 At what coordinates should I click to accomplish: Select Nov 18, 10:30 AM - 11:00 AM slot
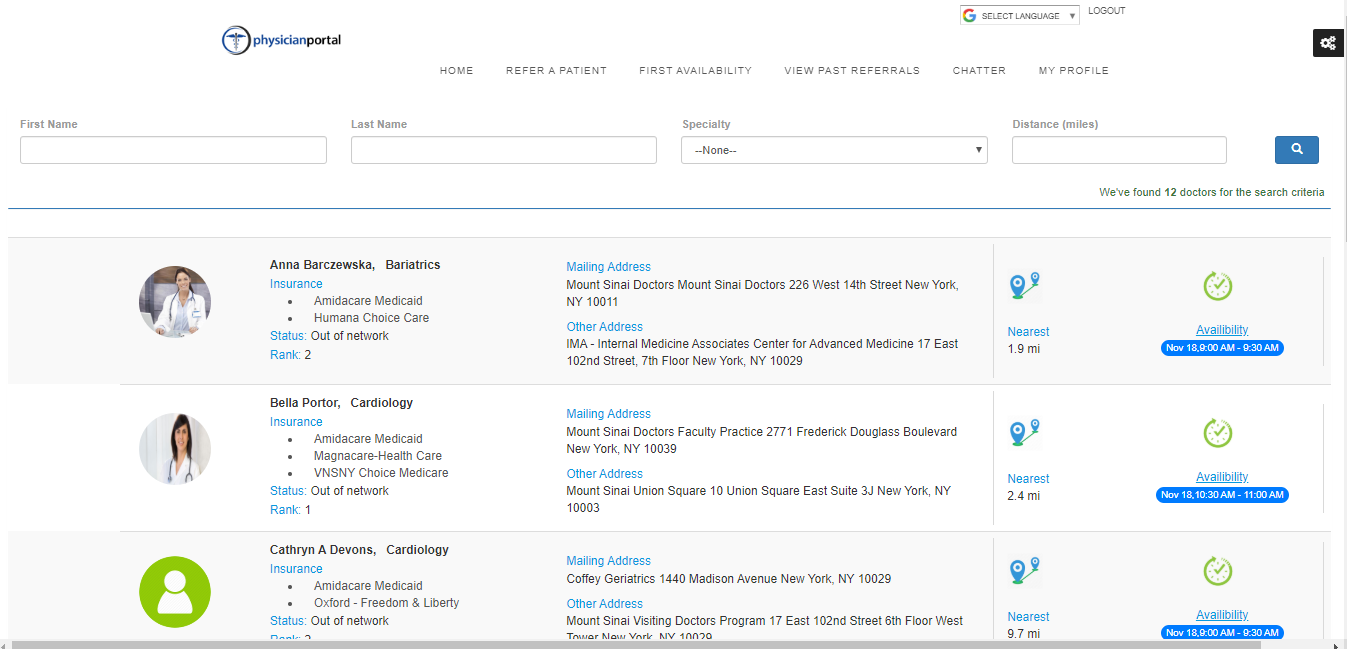[1222, 495]
